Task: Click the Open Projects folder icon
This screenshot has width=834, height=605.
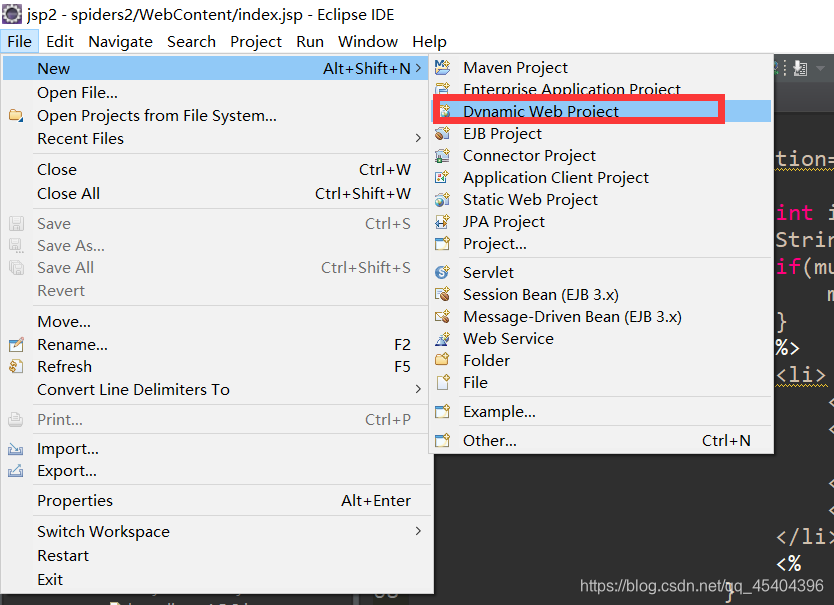Action: 16,115
